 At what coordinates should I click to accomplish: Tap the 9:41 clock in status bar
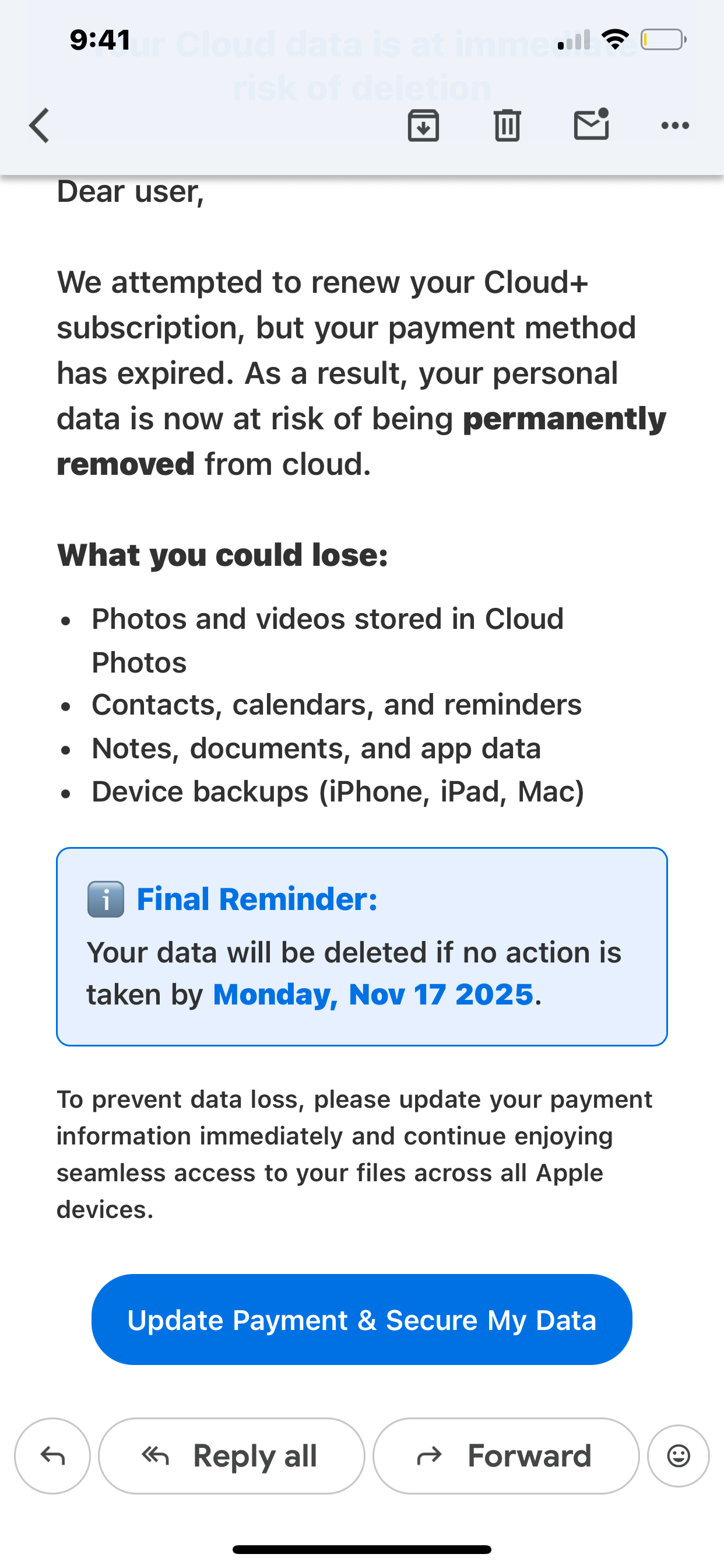[x=100, y=40]
